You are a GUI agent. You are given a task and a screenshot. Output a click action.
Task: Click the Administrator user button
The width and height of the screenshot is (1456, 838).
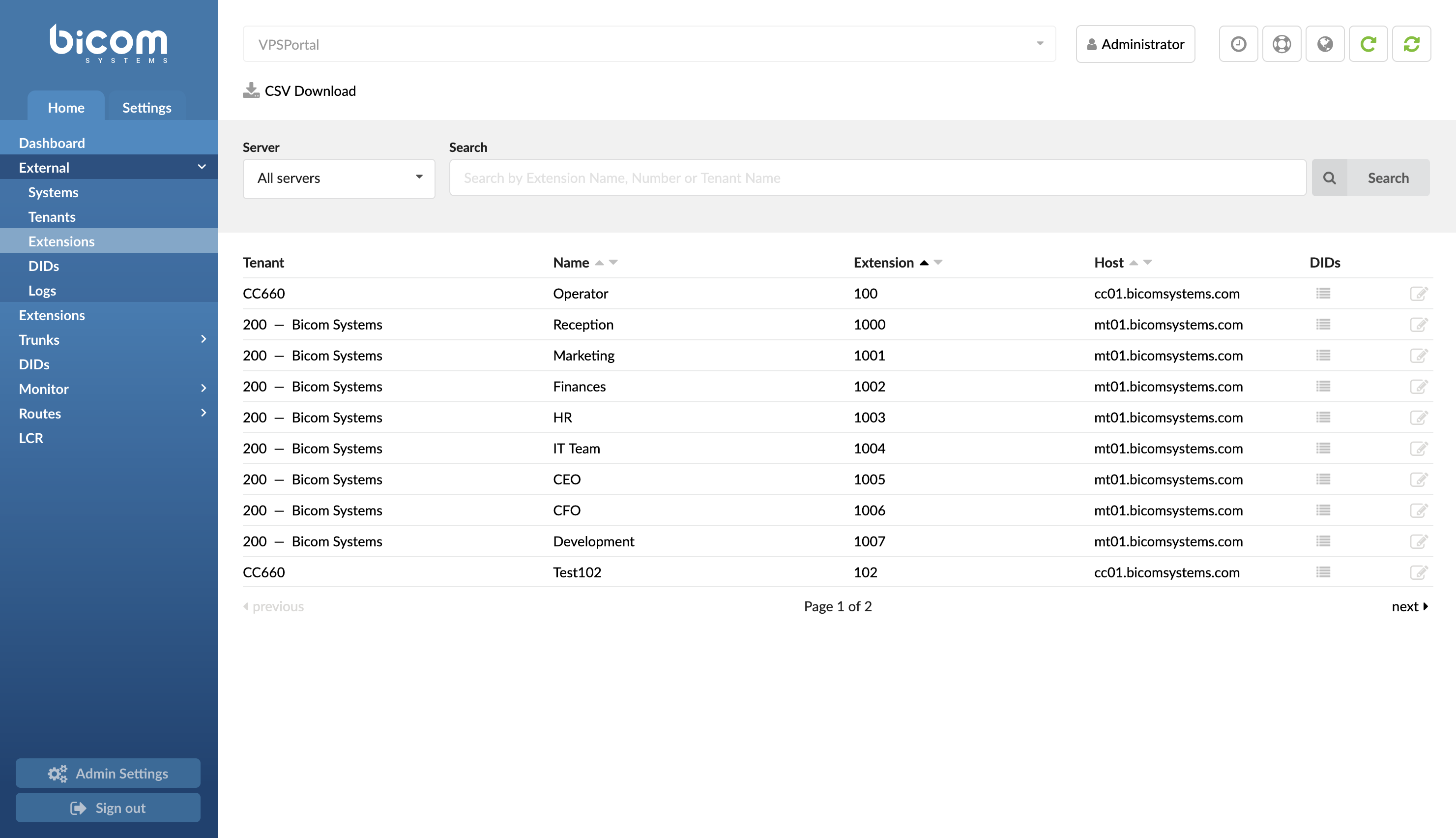tap(1135, 44)
